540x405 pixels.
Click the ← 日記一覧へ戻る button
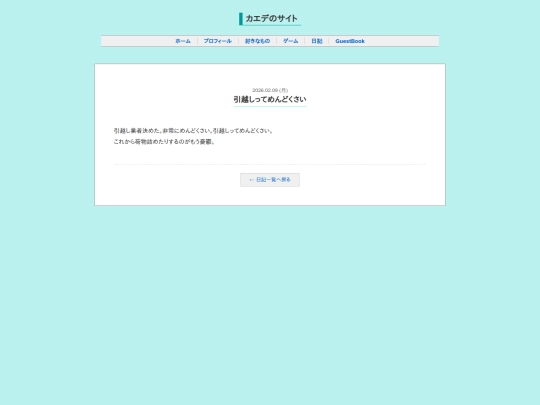270,180
